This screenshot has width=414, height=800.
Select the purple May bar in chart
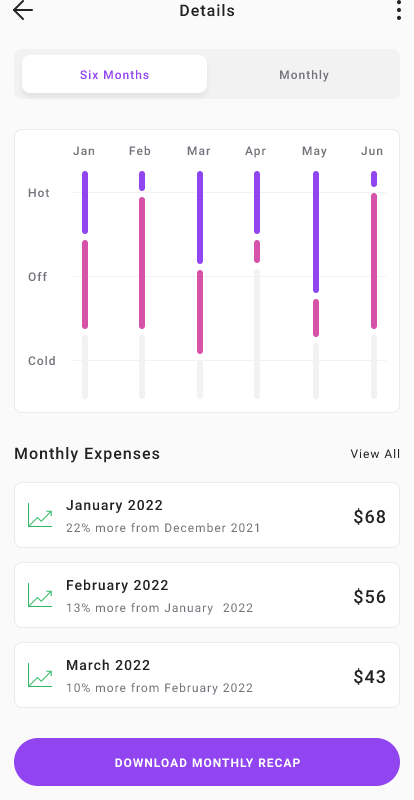[316, 232]
